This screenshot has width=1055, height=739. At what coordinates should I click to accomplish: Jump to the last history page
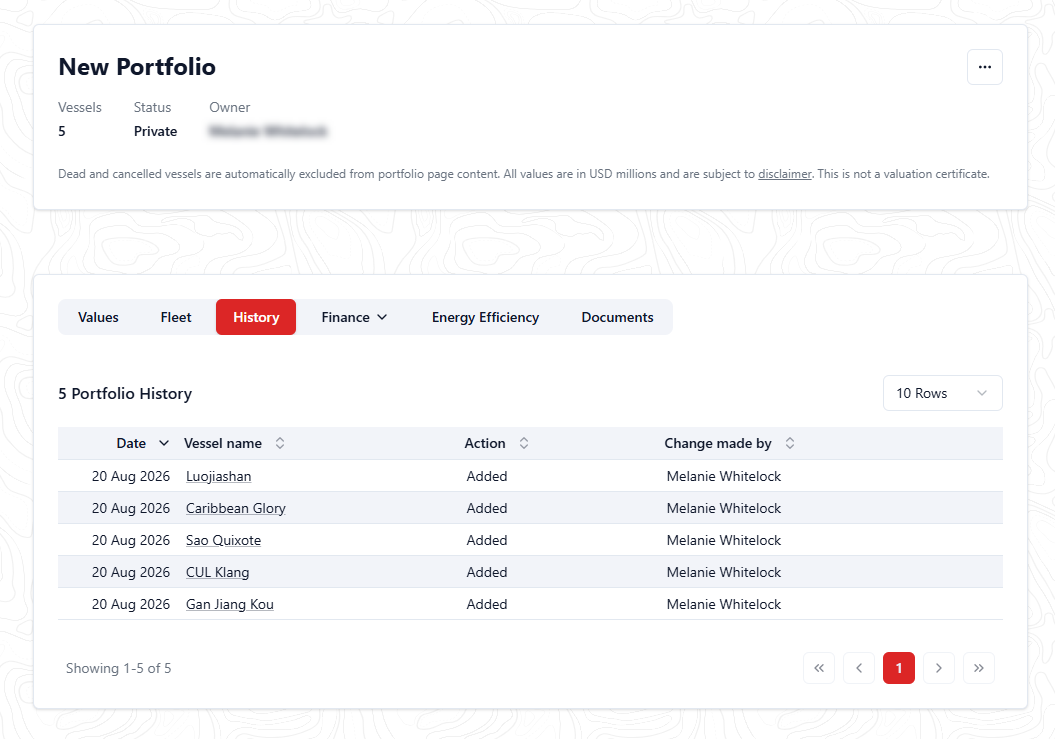tap(978, 668)
